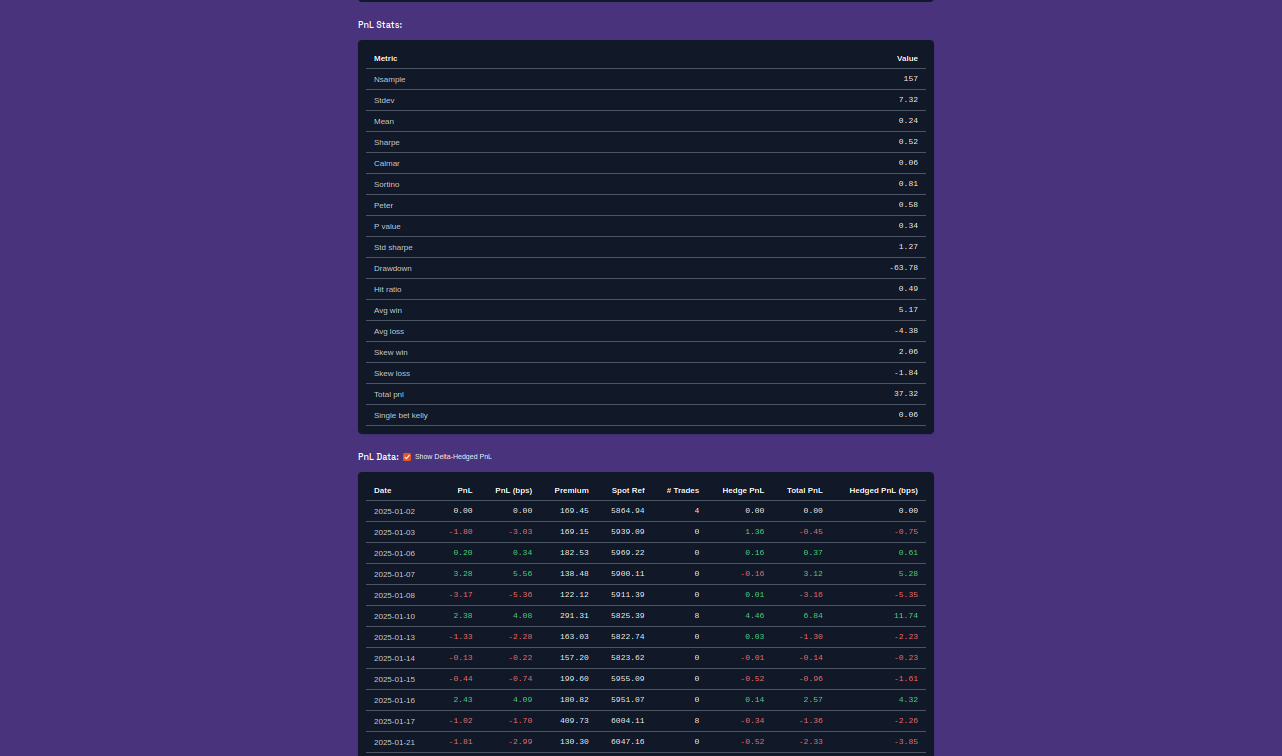Screen dimensions: 1282x756
Task: Click the date 2025-01-08 in PnL Data
Action: pyautogui.click(x=394, y=595)
